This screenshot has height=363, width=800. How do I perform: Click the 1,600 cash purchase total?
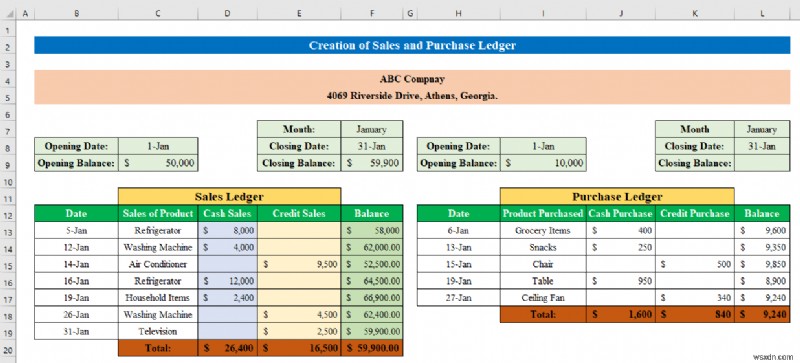(621, 314)
